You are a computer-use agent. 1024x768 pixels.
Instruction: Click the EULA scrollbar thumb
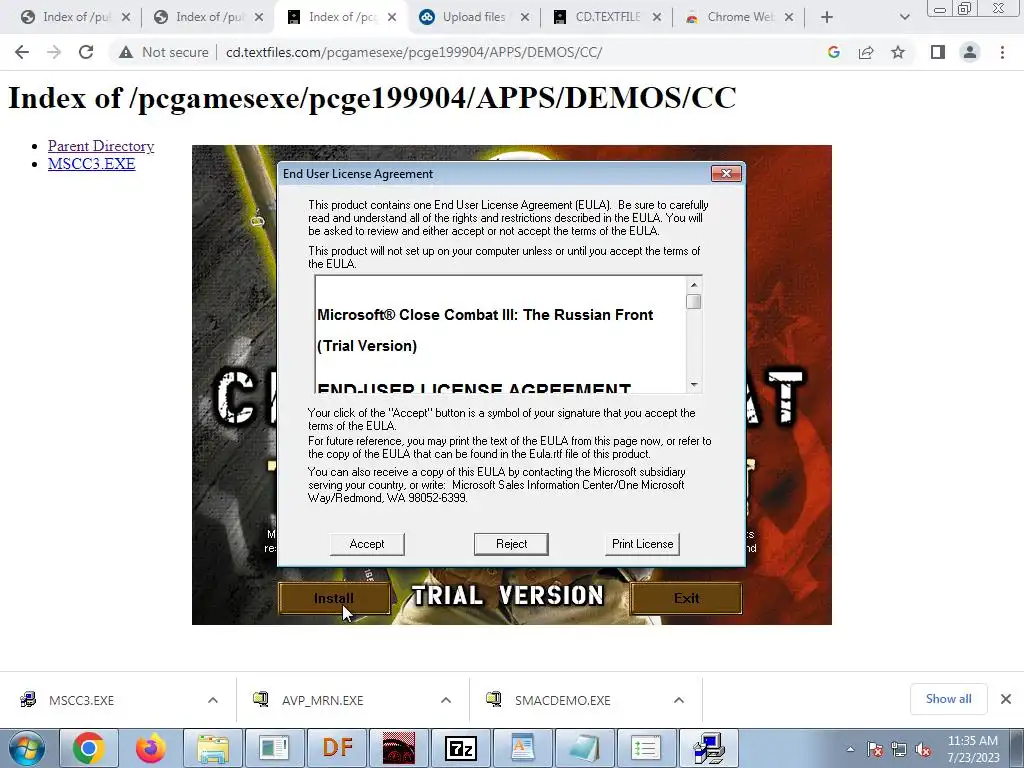pyautogui.click(x=694, y=302)
